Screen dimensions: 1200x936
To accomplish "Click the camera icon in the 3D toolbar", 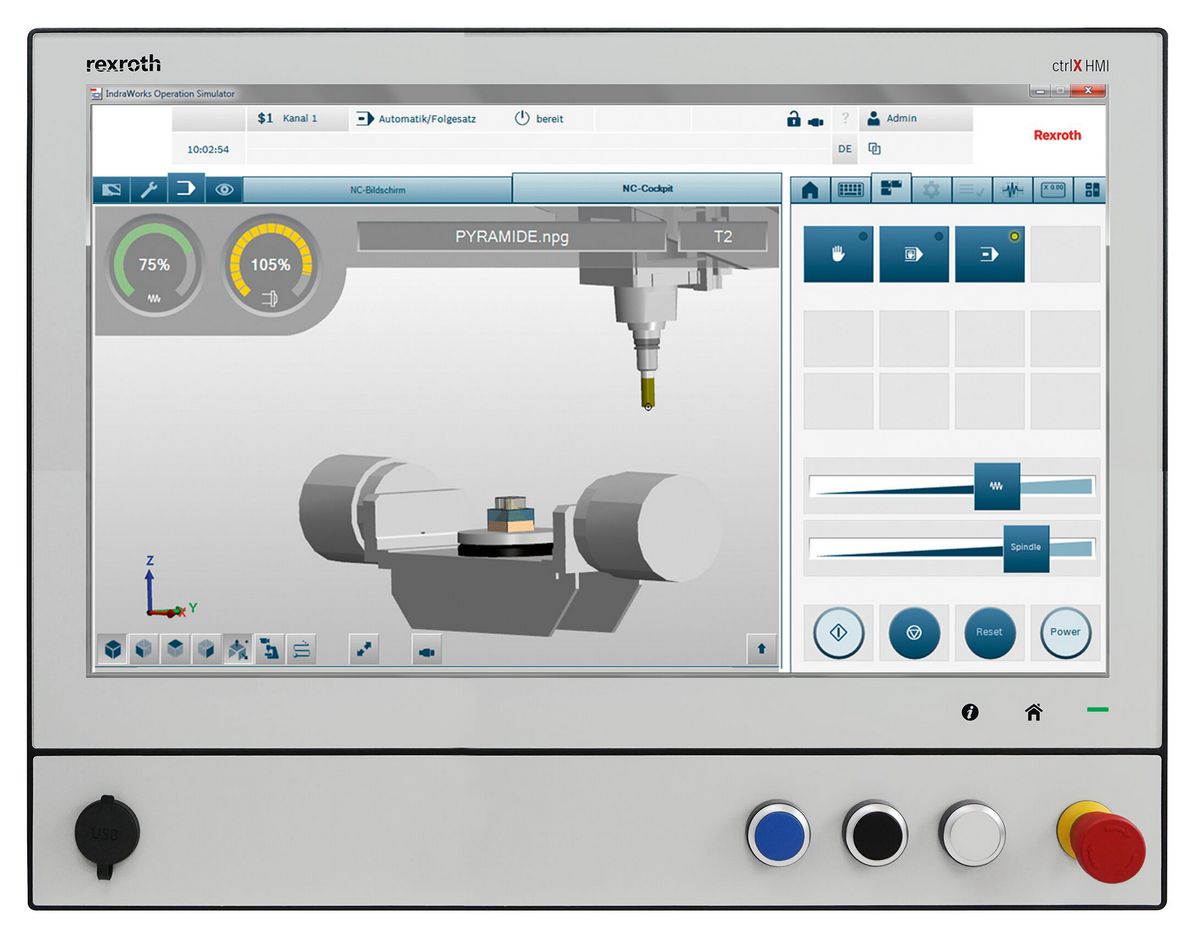I will tap(426, 650).
